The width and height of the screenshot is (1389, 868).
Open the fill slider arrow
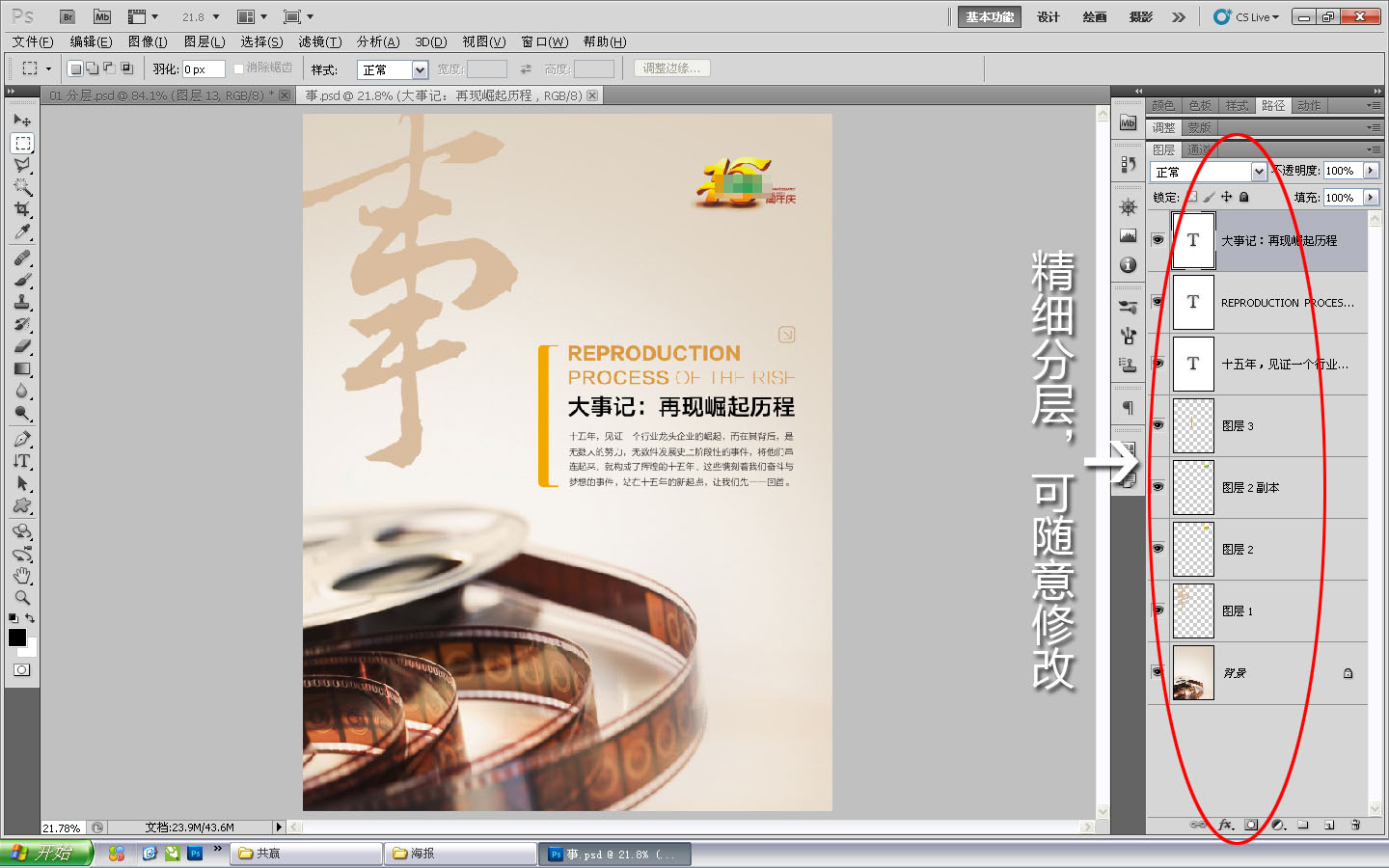1371,197
